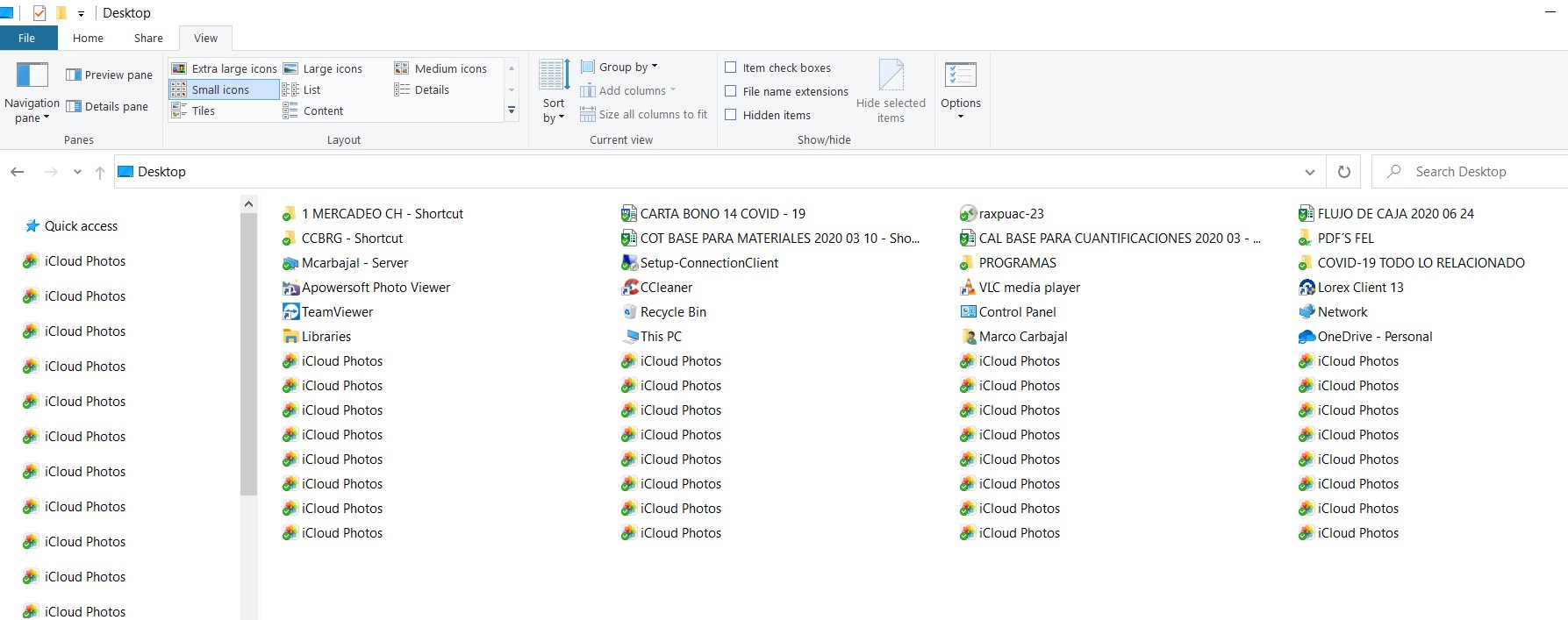Open COVID-19 TODO LO RELACIONADO folder
The height and width of the screenshot is (620, 1568).
pyautogui.click(x=1411, y=262)
